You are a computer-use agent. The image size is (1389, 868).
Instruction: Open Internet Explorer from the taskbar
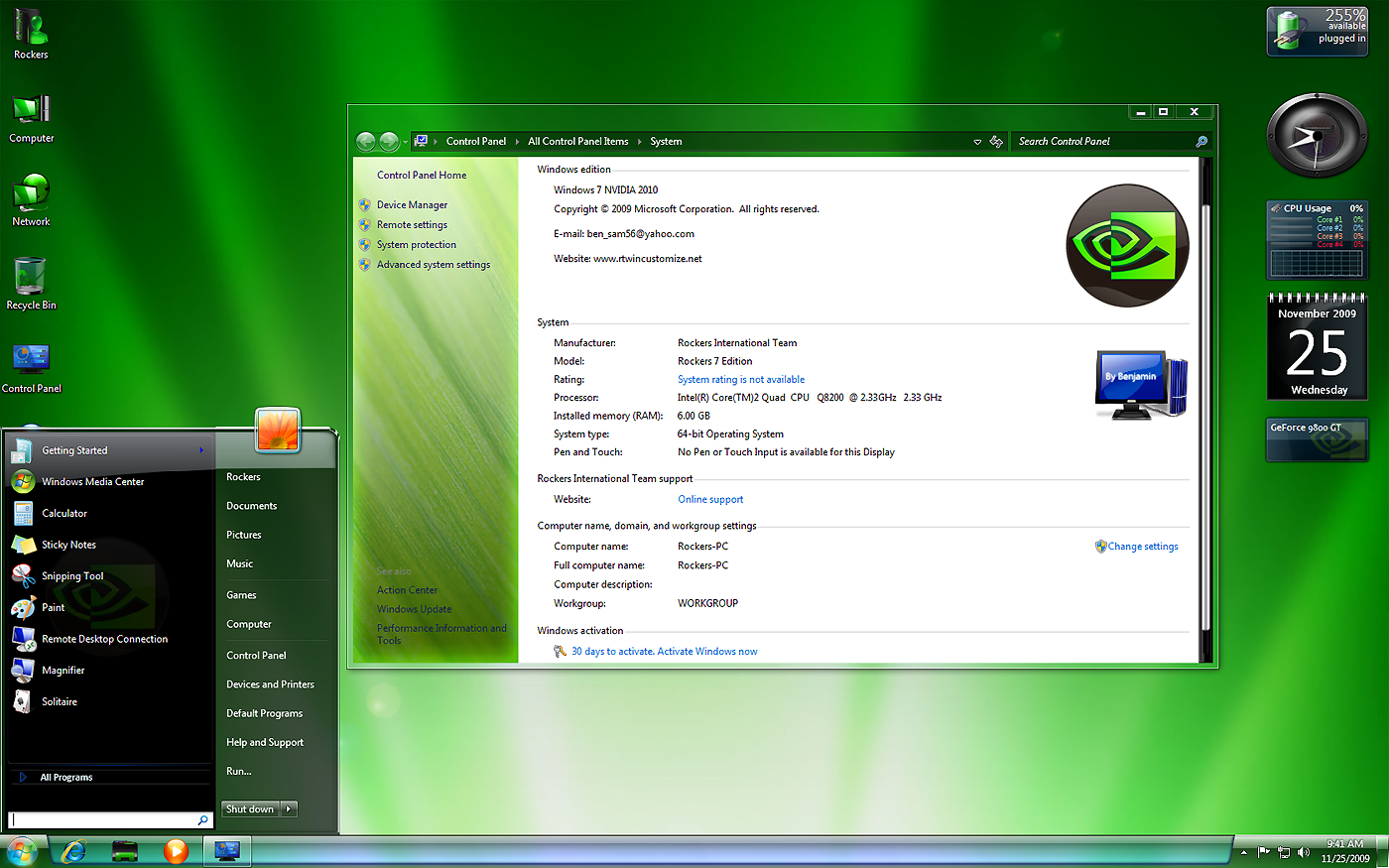(72, 851)
